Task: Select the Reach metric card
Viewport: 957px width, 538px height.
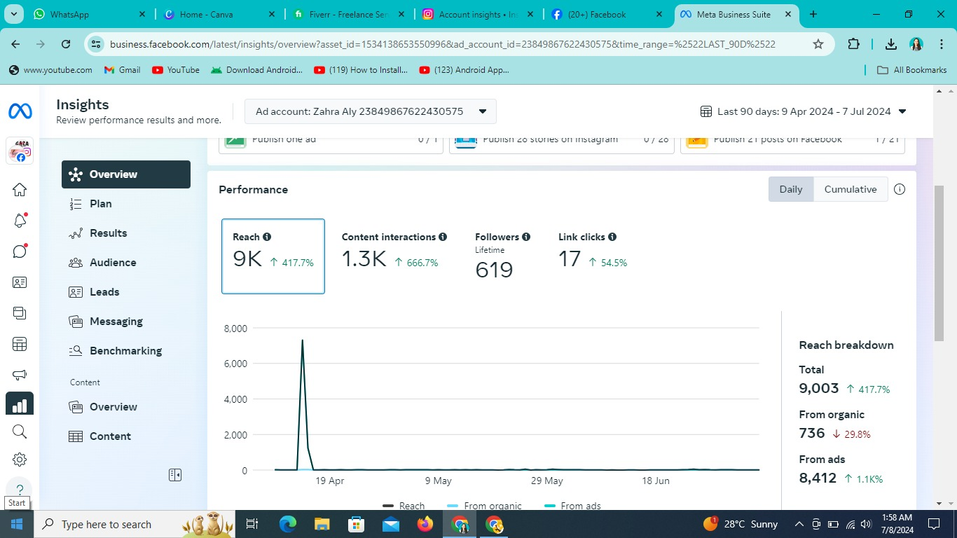Action: [273, 256]
